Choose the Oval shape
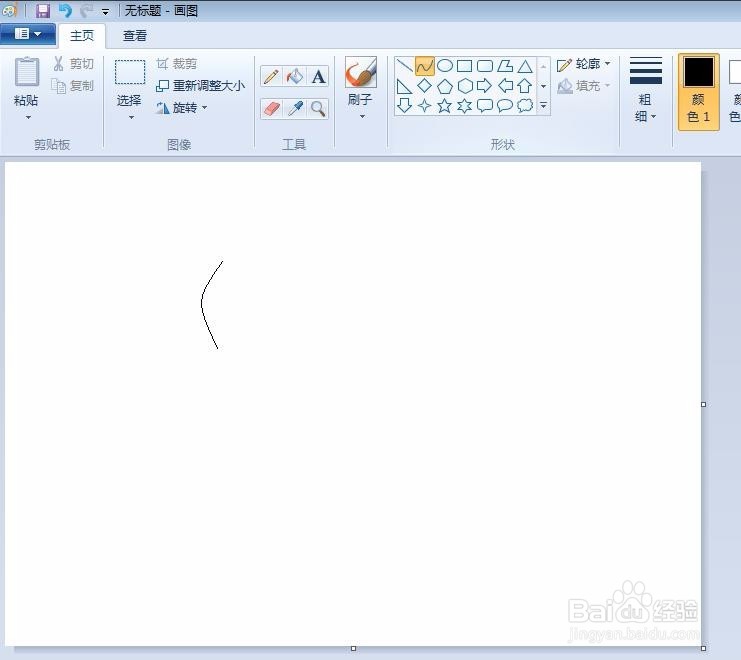Screen dimensions: 741x660 445,66
